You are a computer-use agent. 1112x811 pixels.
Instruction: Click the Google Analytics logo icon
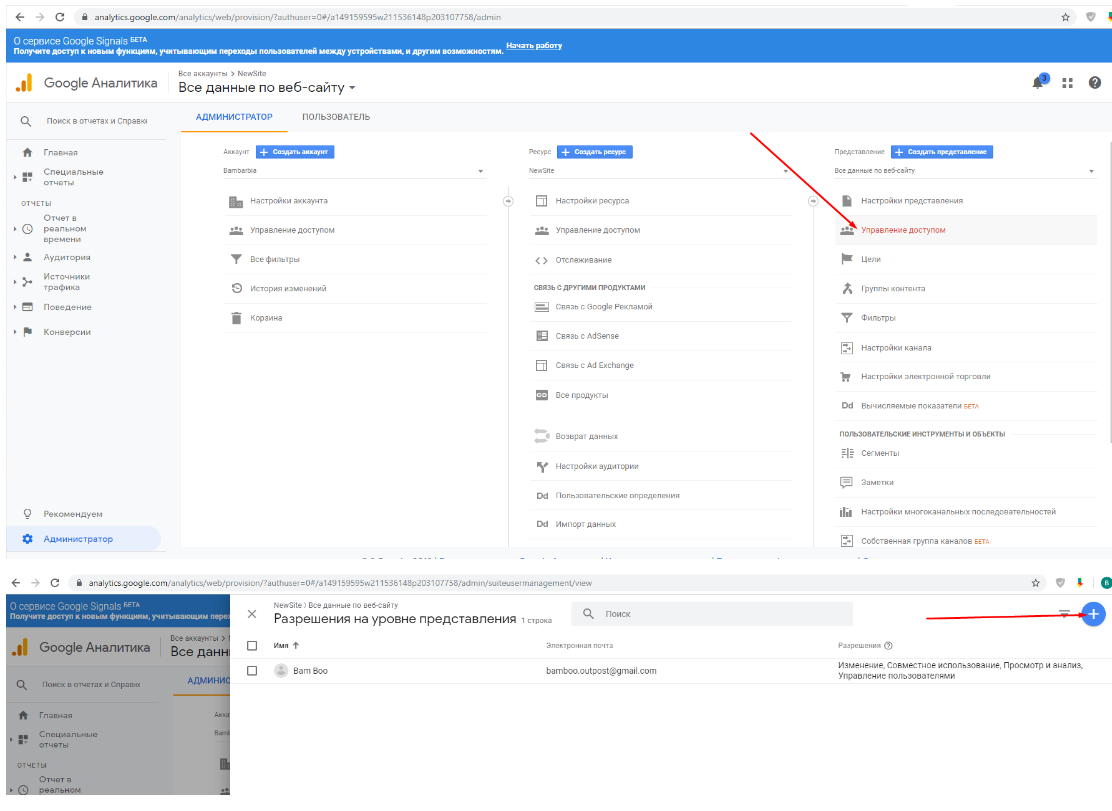24,83
